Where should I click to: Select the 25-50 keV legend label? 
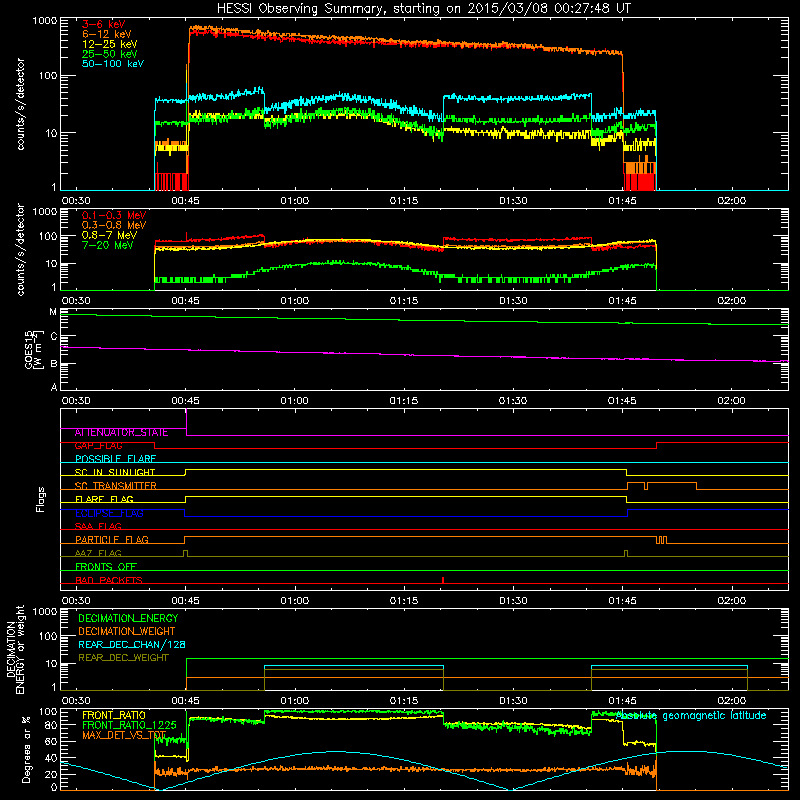(109, 54)
